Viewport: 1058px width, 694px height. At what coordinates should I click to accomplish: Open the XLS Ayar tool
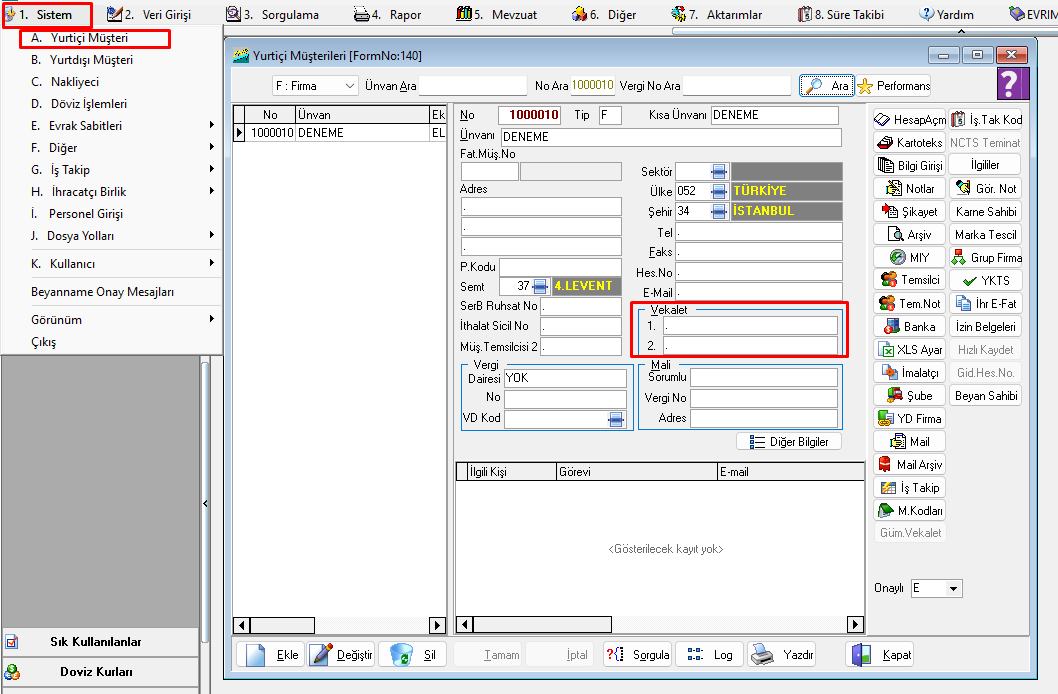click(909, 350)
